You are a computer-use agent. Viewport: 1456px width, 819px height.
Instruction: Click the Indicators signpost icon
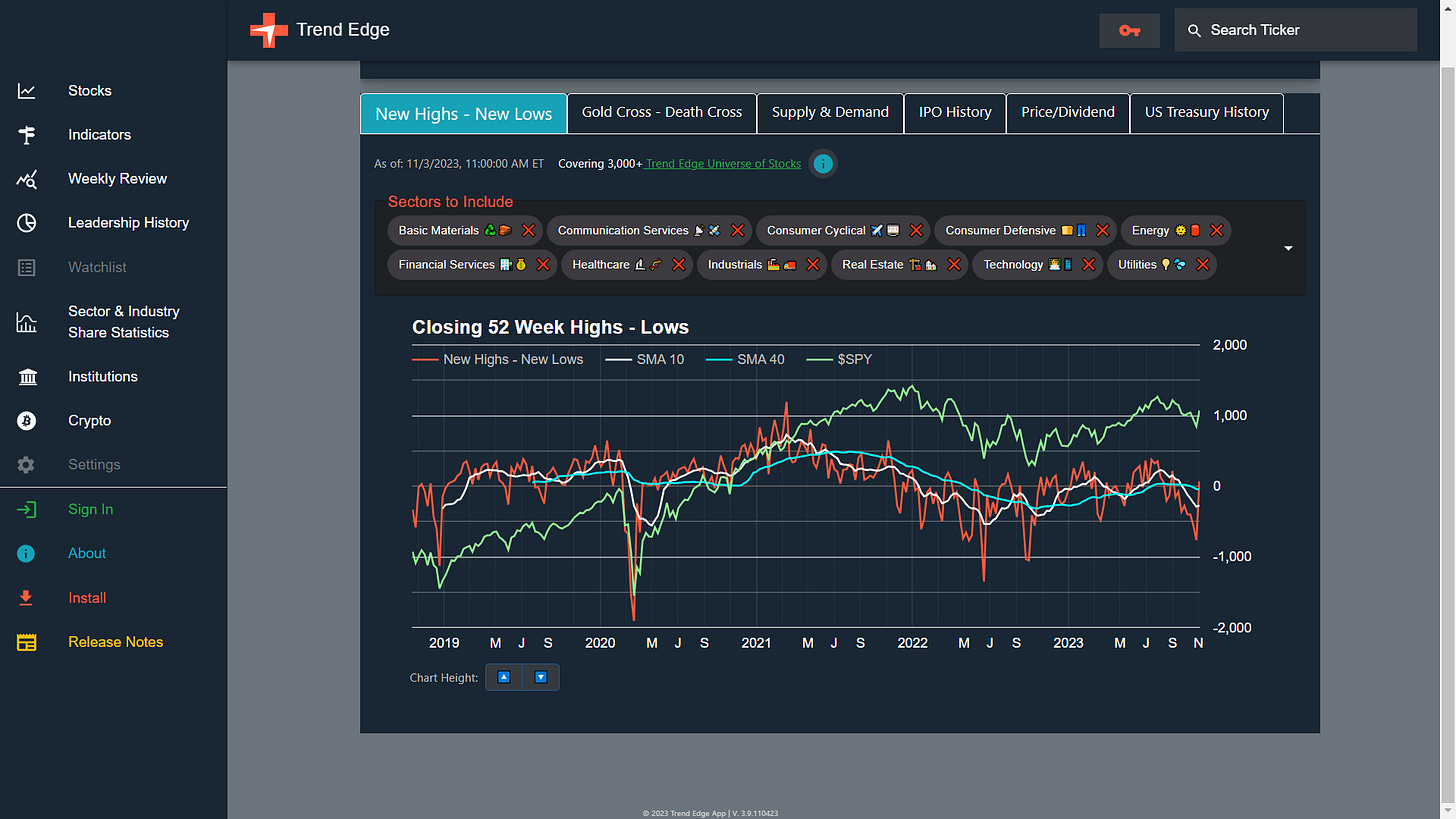click(x=27, y=135)
